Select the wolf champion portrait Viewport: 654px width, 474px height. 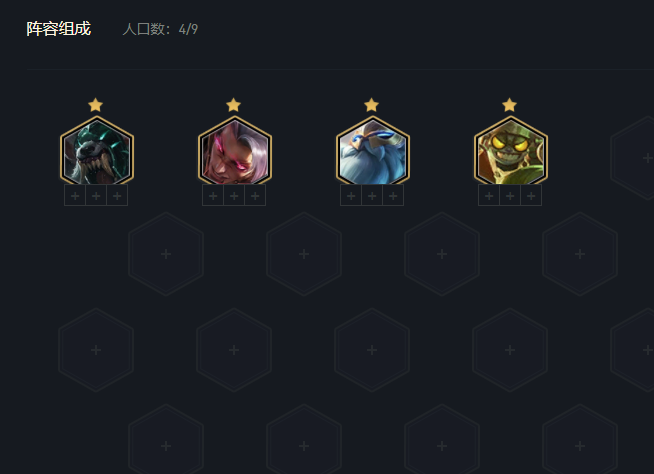[97, 151]
